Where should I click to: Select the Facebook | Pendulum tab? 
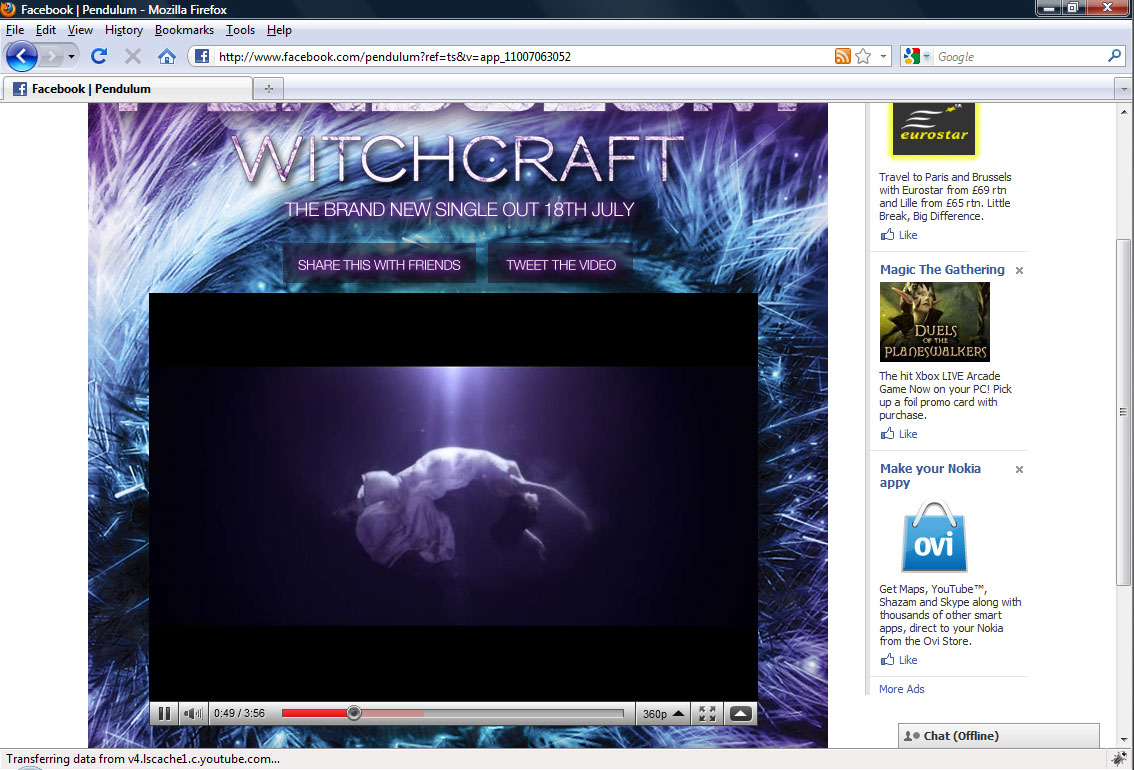(x=128, y=88)
